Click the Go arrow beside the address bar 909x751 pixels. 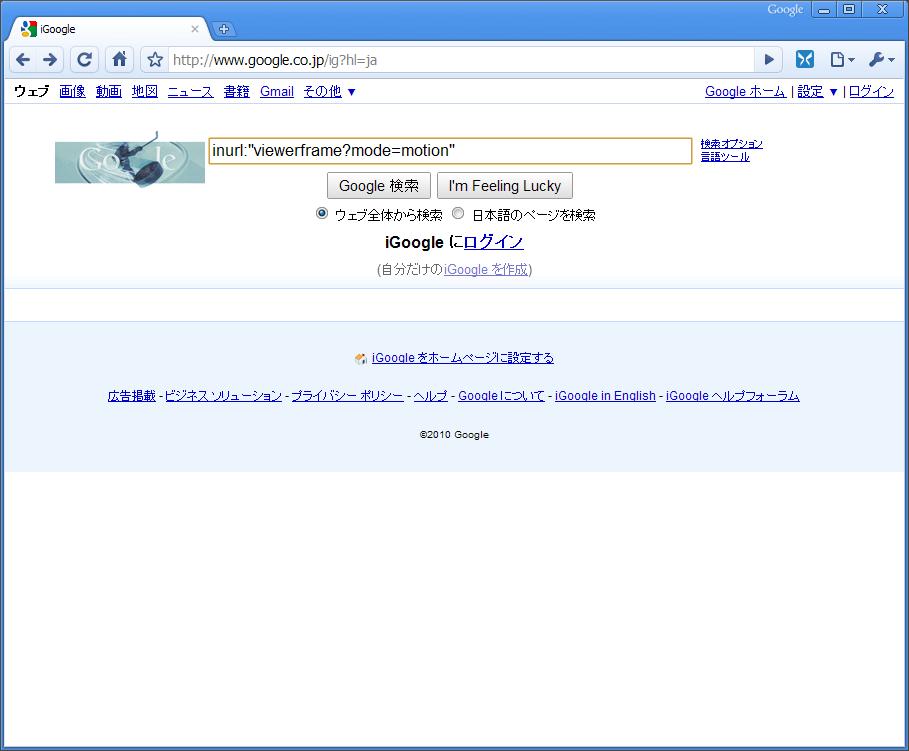pyautogui.click(x=769, y=59)
